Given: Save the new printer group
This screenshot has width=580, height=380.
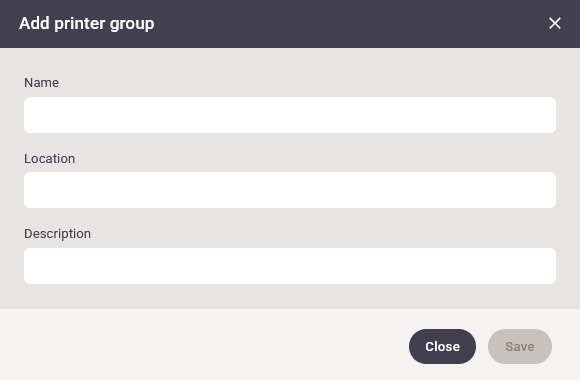Looking at the screenshot, I should [520, 347].
